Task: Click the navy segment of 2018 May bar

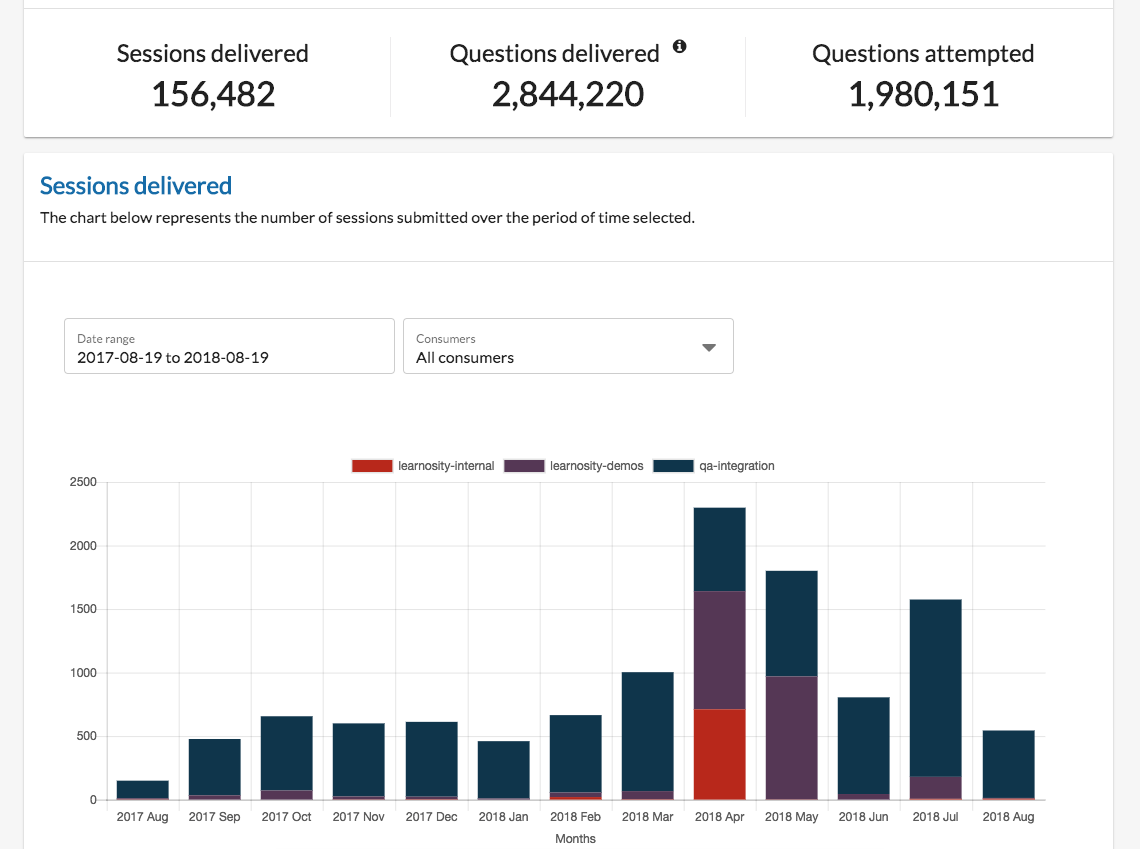Action: 791,624
